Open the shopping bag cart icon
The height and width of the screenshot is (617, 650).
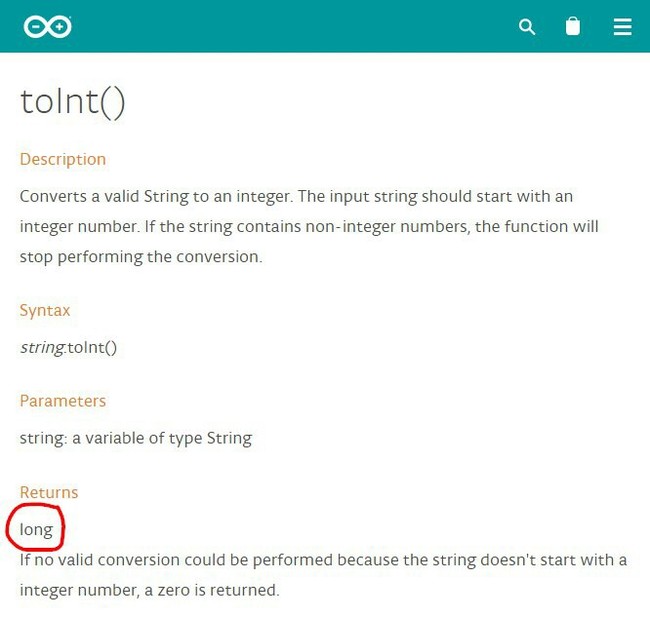click(573, 26)
